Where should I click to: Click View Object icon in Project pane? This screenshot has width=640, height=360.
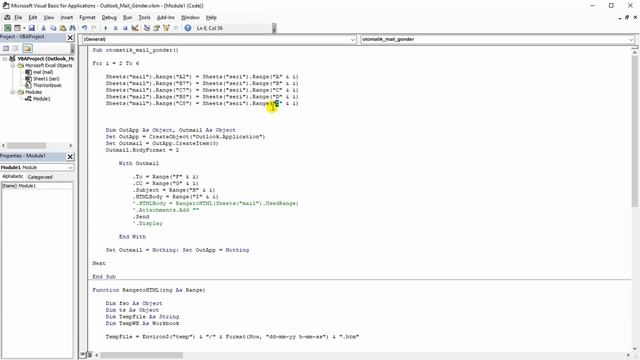16,49
